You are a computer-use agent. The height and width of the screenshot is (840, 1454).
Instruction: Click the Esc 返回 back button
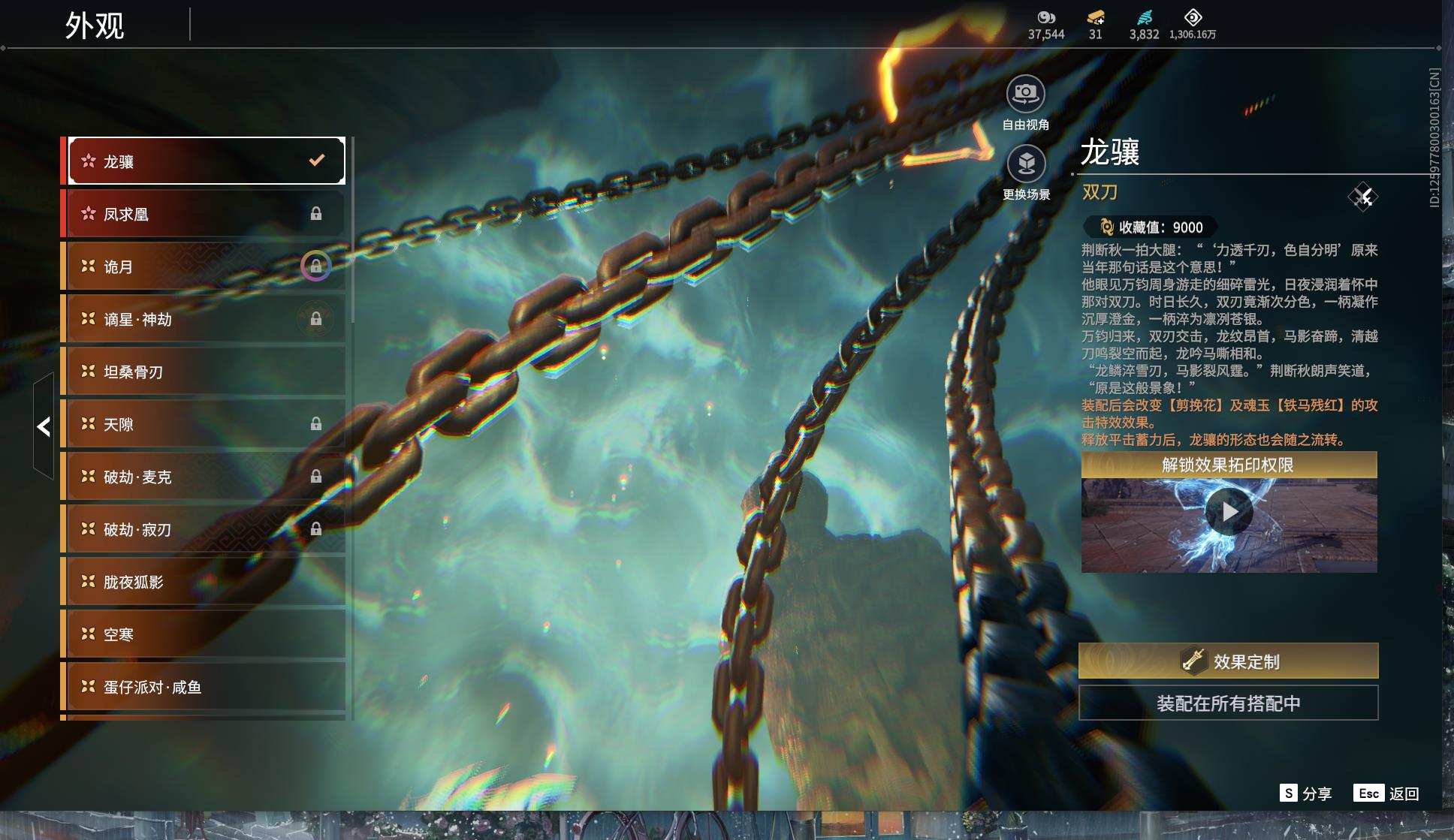click(1386, 793)
